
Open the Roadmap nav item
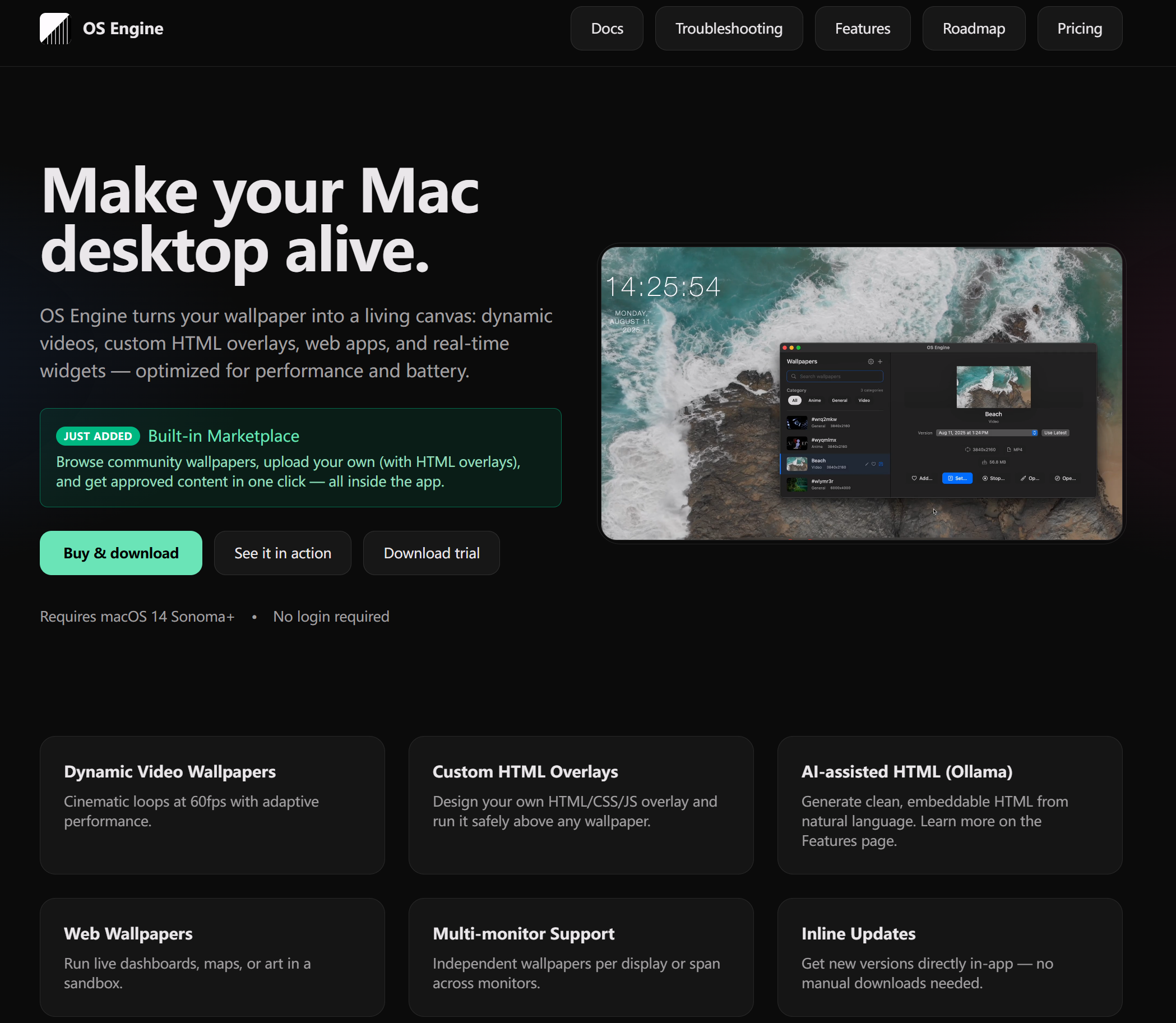[974, 29]
